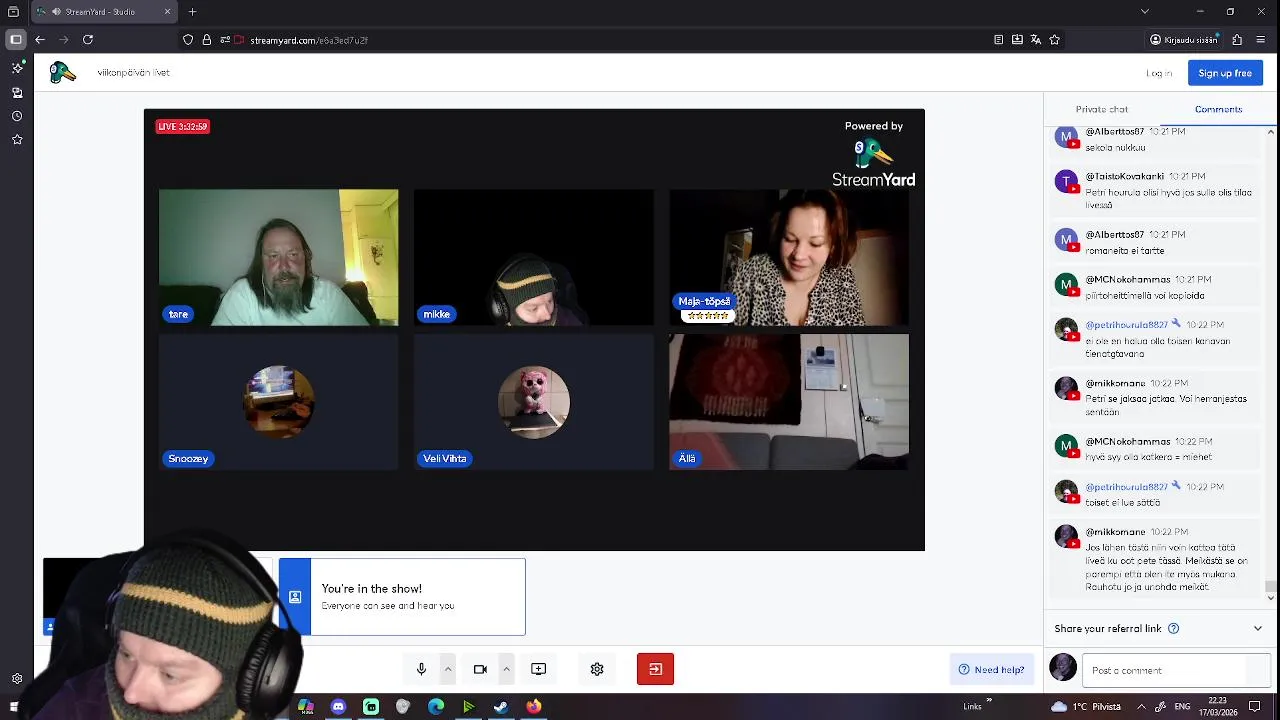
Task: Mute the StreamYard tab audio icon
Action: 56,12
